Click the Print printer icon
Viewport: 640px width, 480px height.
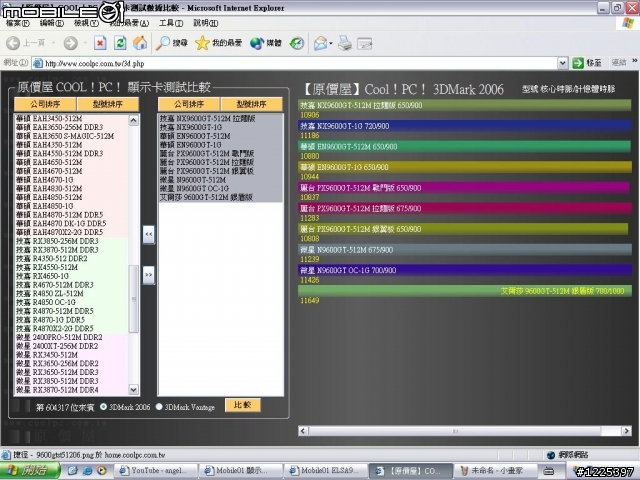[x=345, y=43]
